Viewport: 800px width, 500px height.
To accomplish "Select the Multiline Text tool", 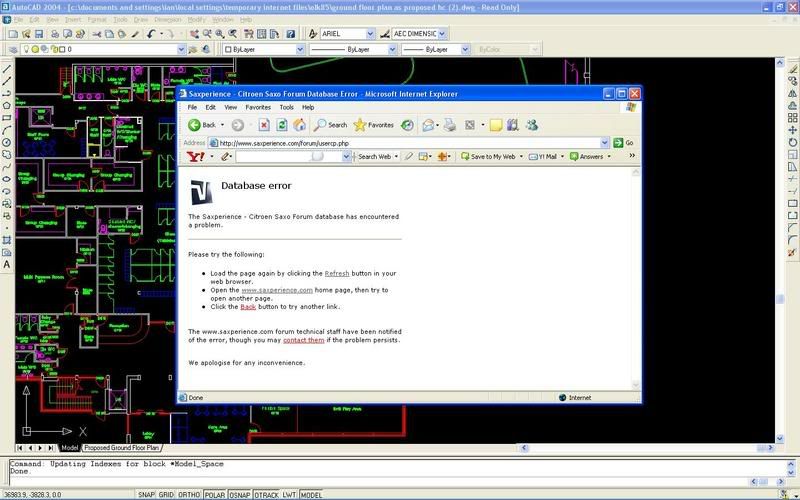I will [7, 265].
